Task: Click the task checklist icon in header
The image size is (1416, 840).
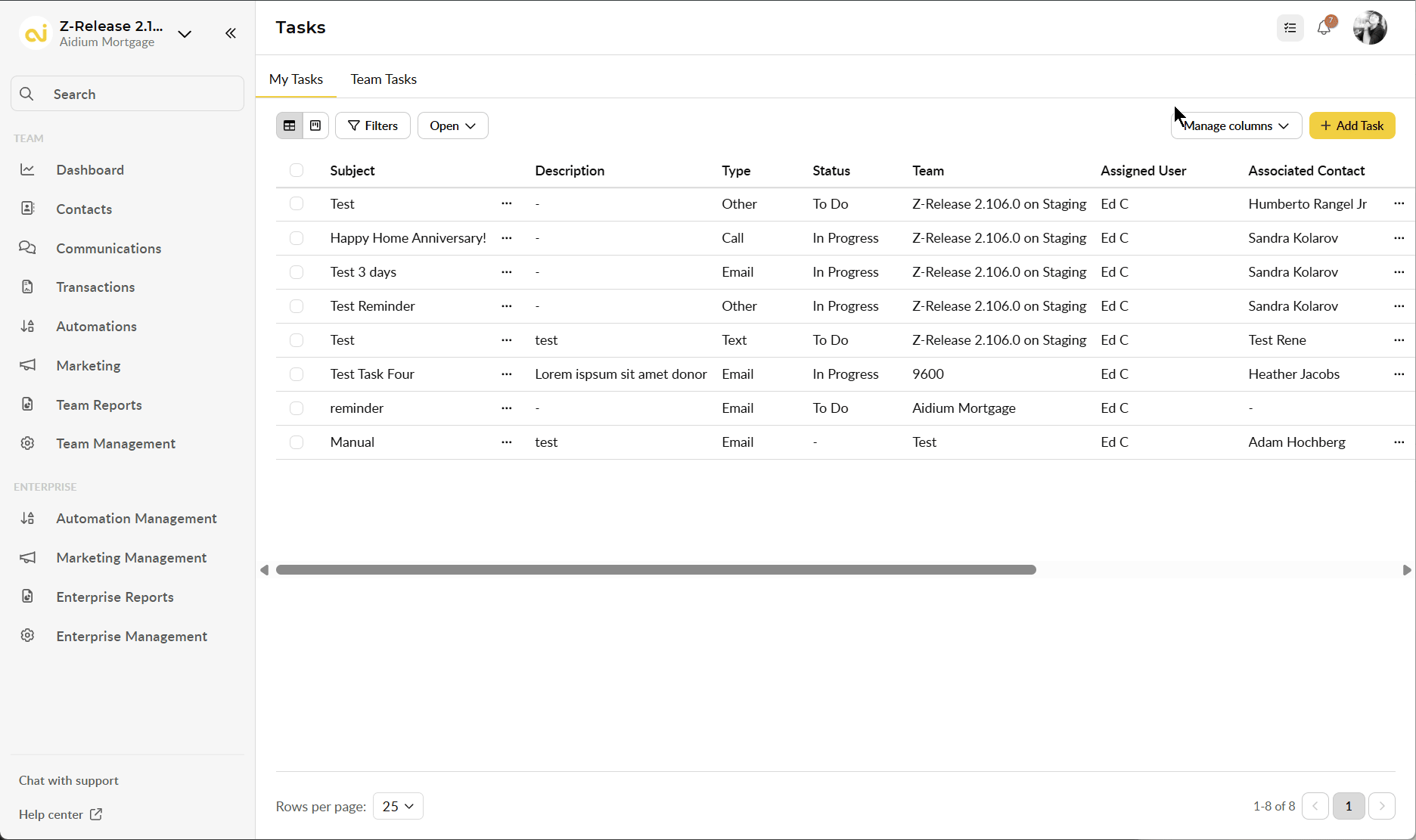Action: [x=1290, y=28]
